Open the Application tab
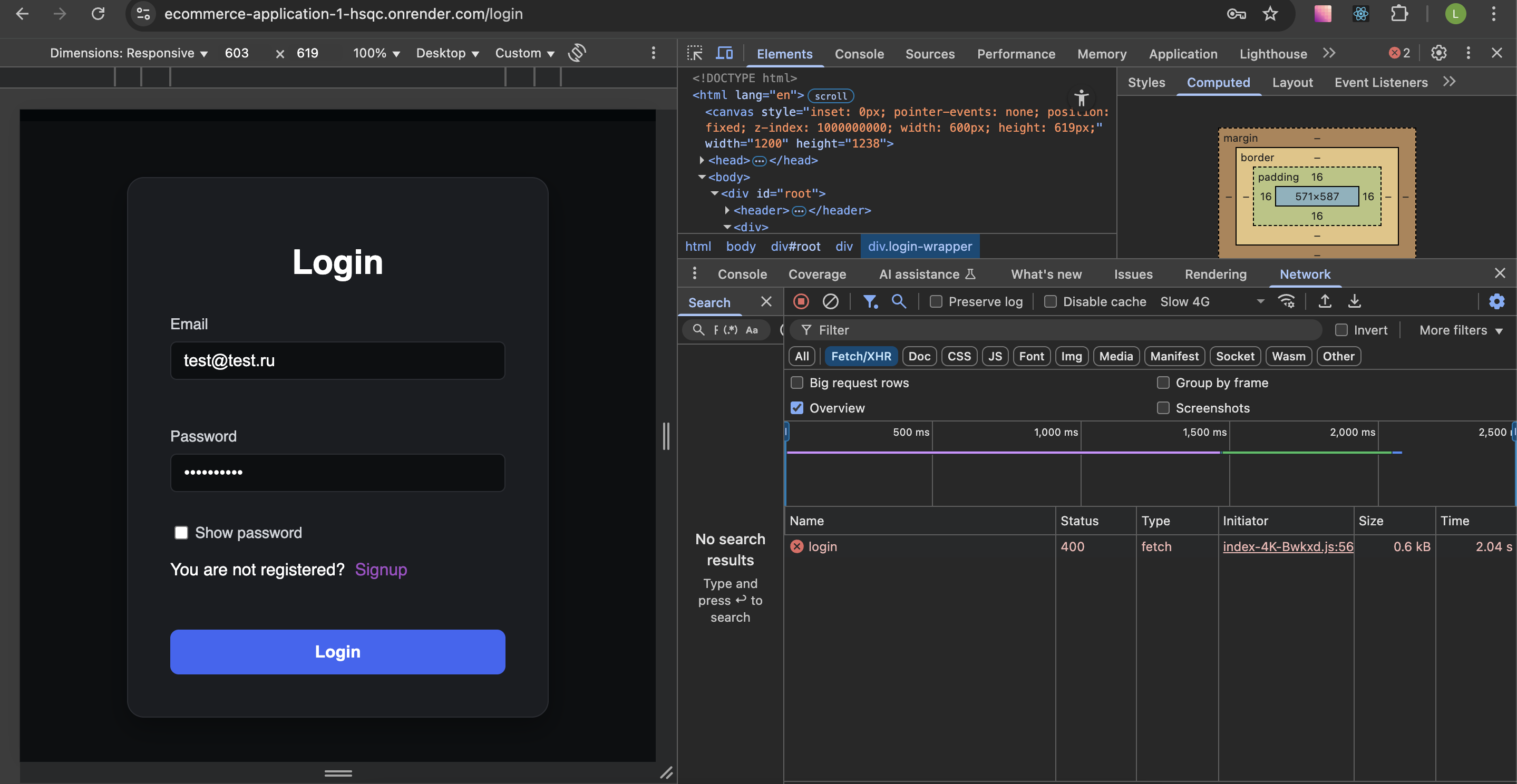Screen dimensions: 1517x784 click(x=1182, y=54)
